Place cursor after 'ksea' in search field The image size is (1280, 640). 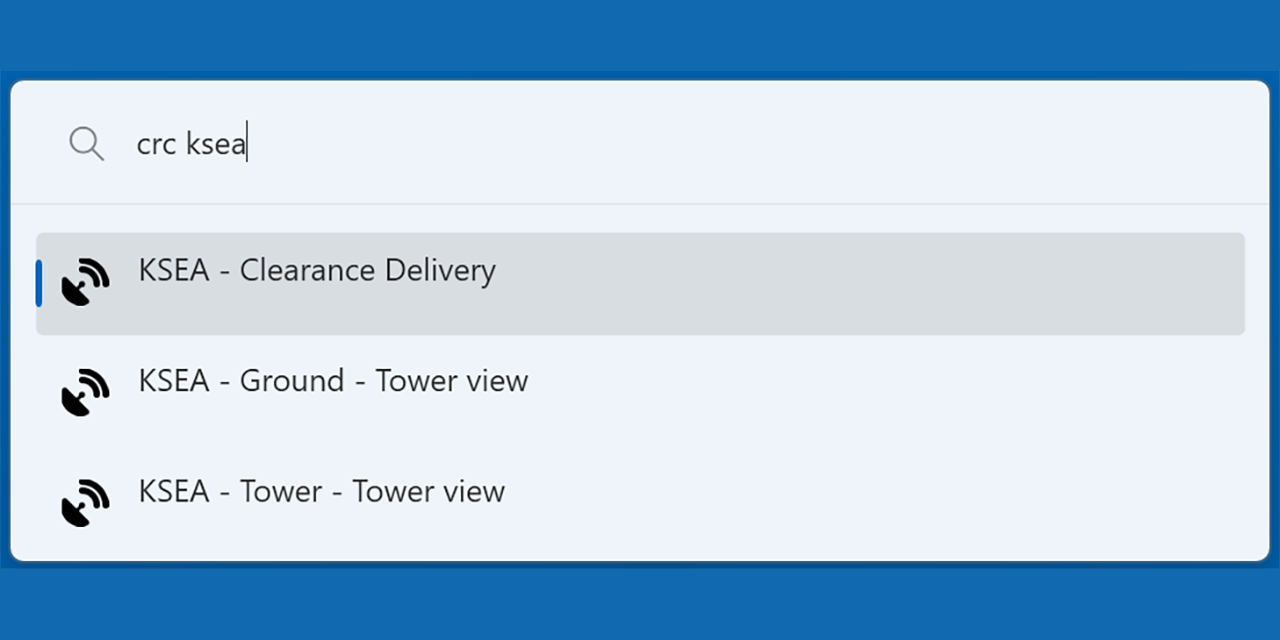pos(246,144)
